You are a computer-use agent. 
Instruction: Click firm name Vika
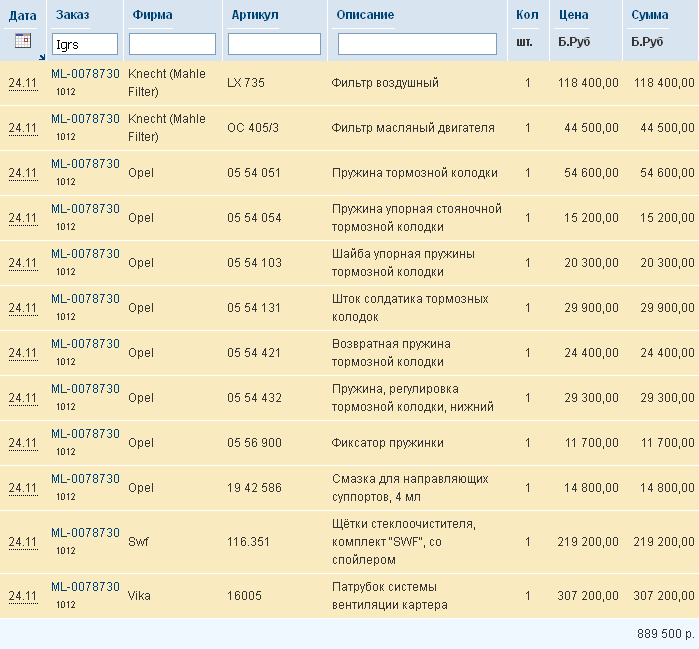139,596
